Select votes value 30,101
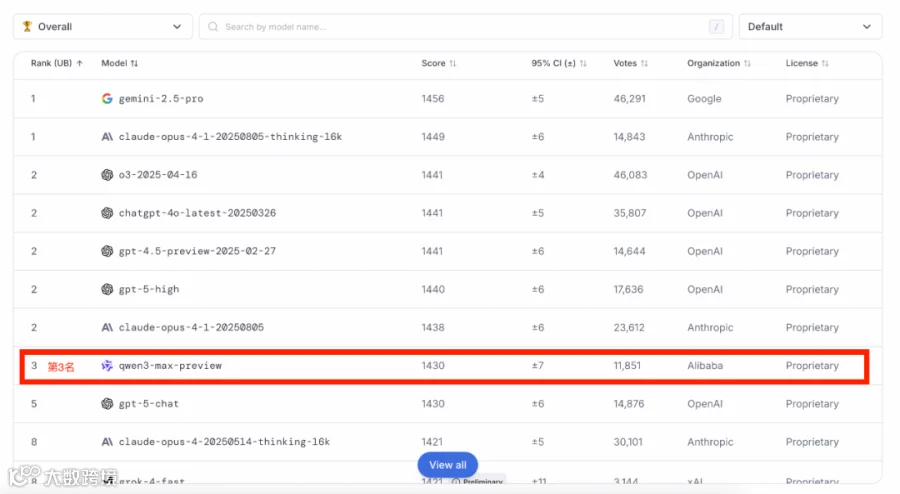Image resolution: width=900 pixels, height=494 pixels. pyautogui.click(x=628, y=442)
